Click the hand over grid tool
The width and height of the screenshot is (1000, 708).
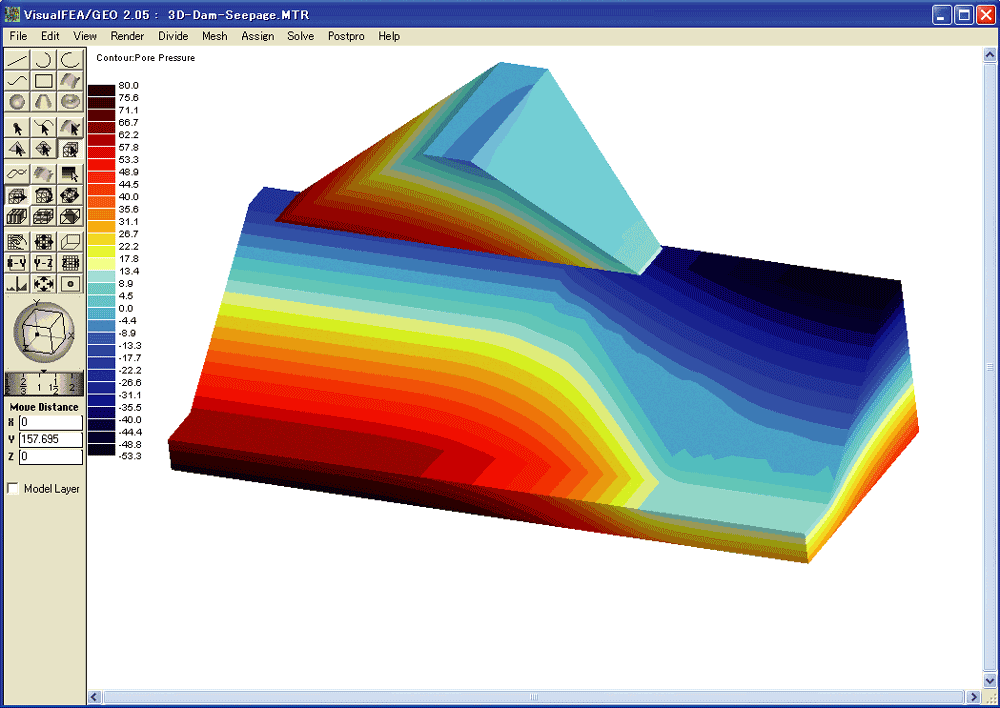[17, 242]
